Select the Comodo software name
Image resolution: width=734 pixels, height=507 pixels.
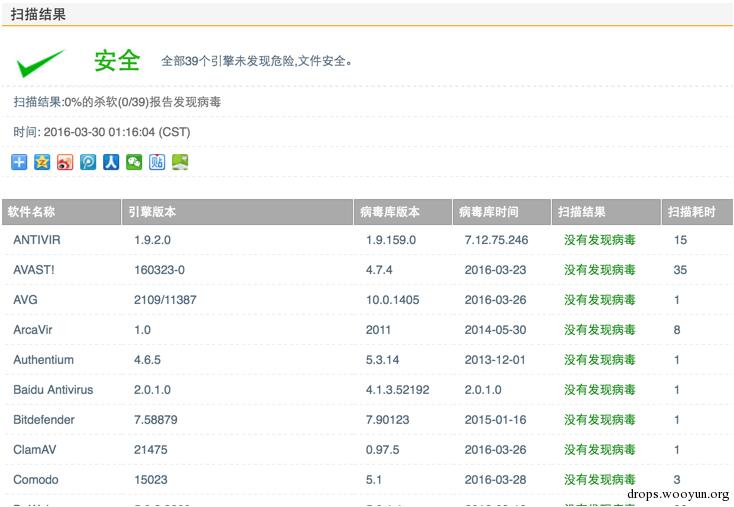click(x=36, y=480)
